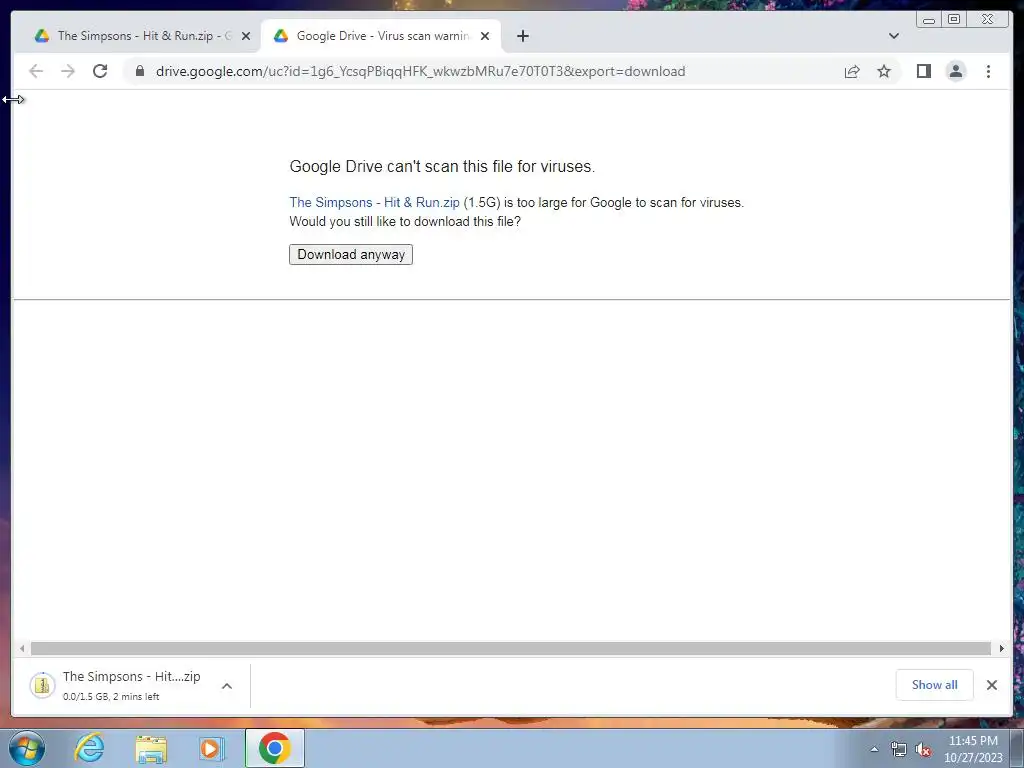View site info via the lock icon
Viewport: 1024px width, 768px height.
pos(140,71)
